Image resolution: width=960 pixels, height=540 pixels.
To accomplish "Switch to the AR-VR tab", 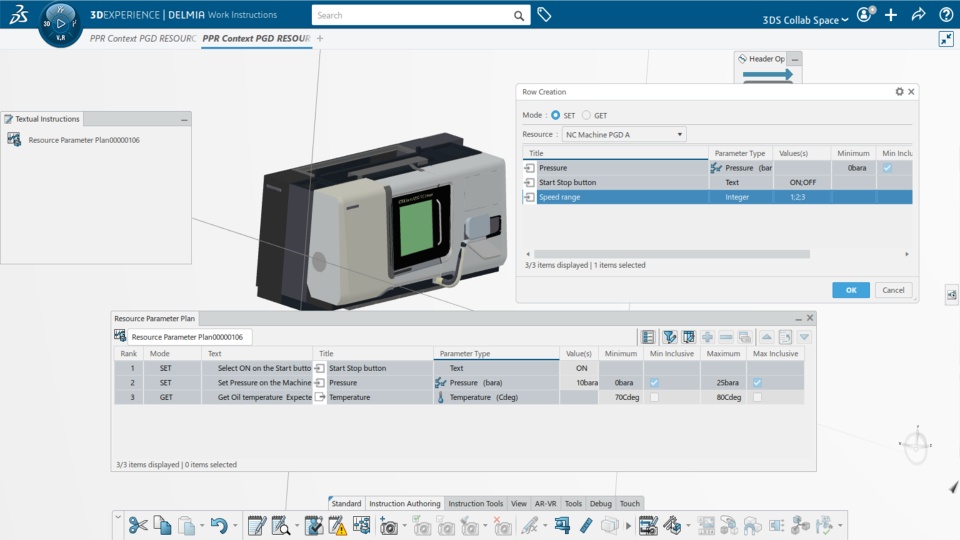I will (546, 504).
